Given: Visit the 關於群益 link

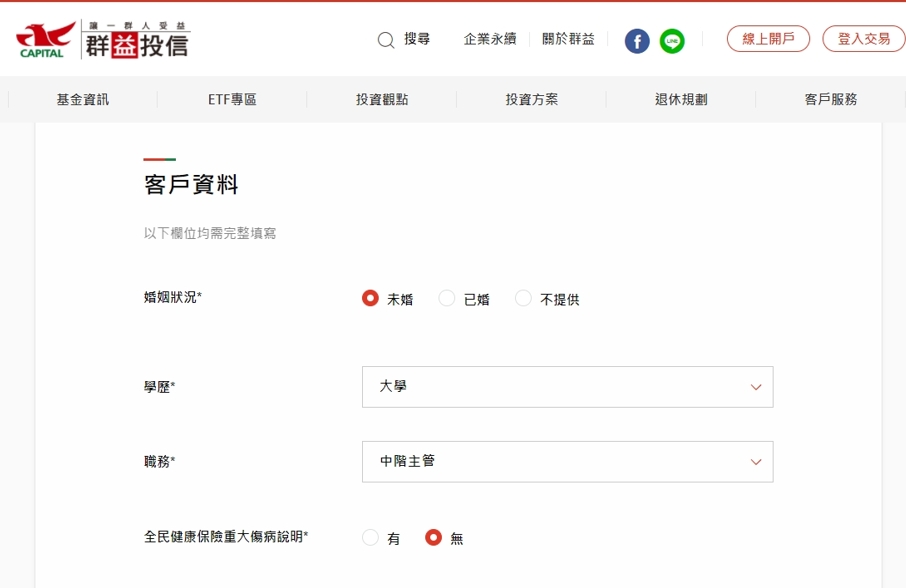Looking at the screenshot, I should [568, 39].
